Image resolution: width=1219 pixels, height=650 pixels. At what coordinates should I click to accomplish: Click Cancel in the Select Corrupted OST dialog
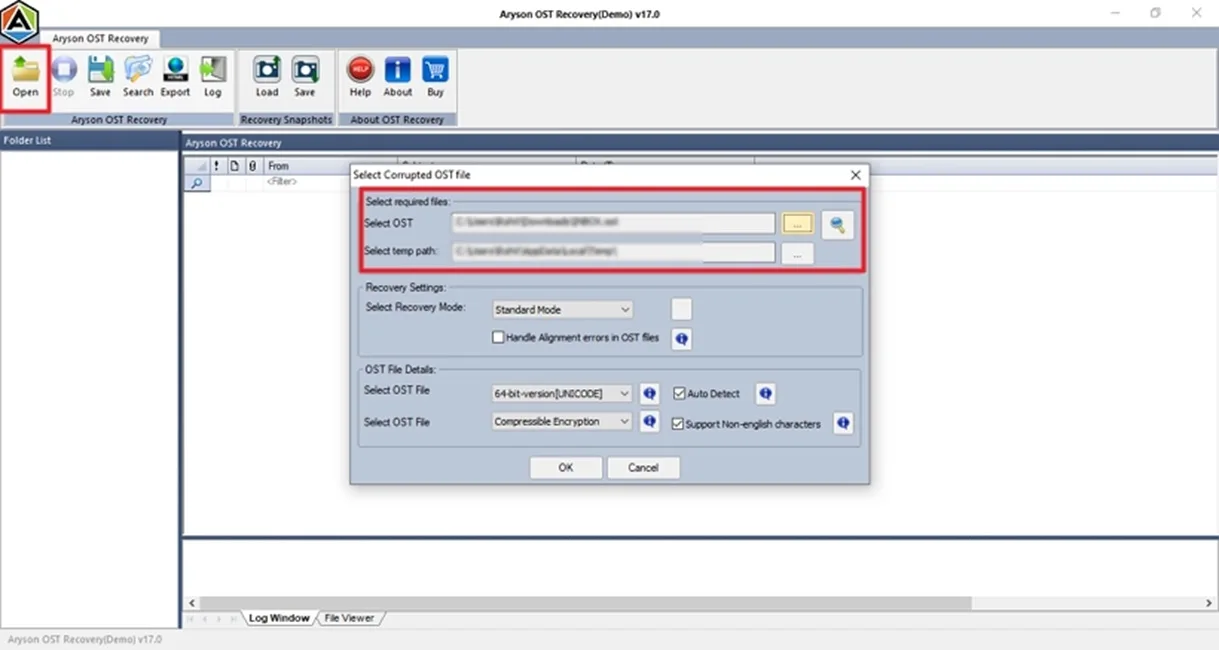(643, 467)
